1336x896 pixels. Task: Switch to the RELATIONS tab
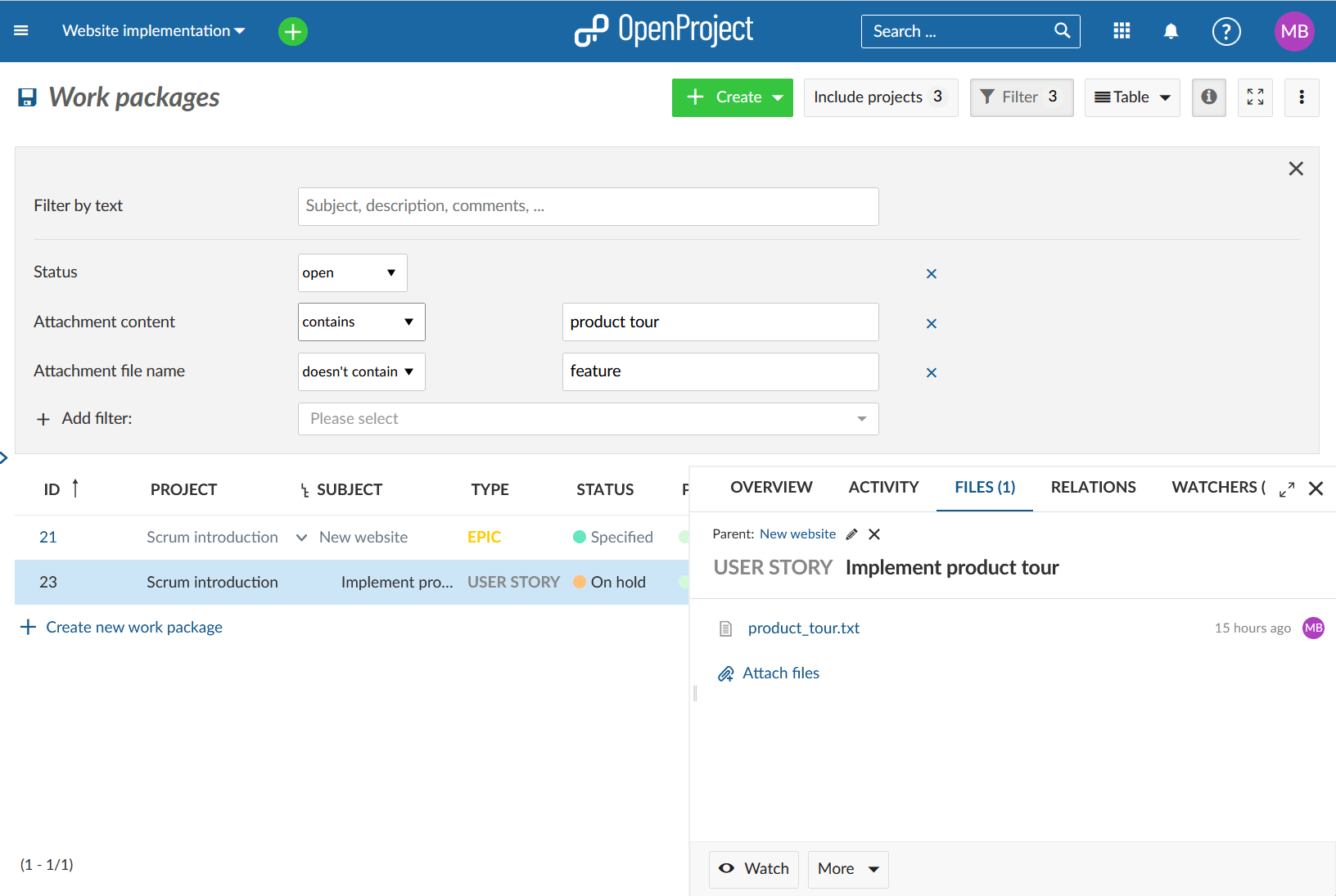point(1093,487)
